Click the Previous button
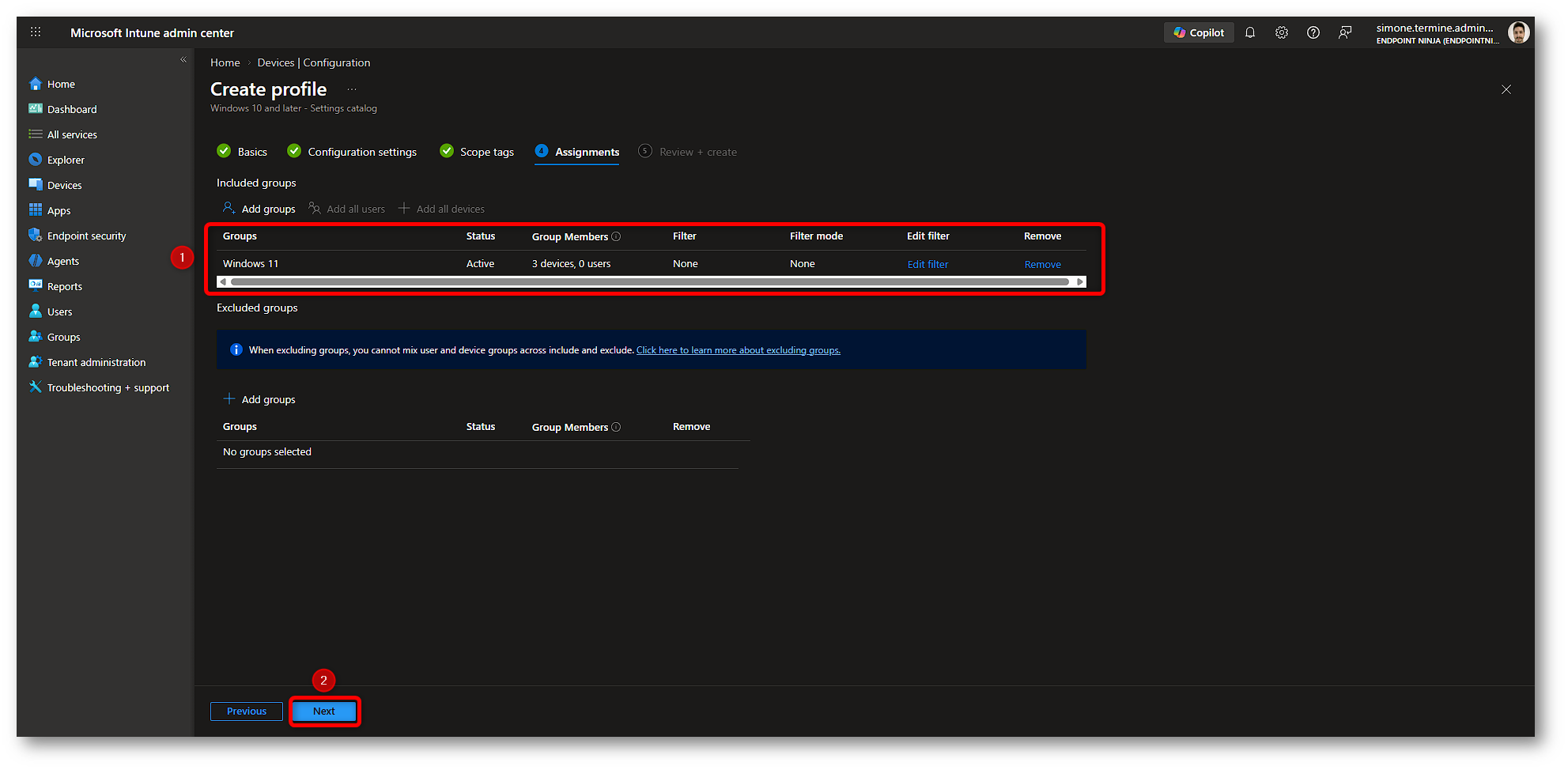Viewport: 1568px width, 770px height. pos(247,711)
